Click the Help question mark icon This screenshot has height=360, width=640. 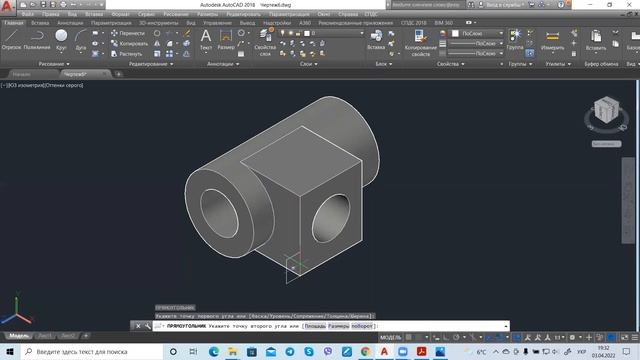click(x=561, y=4)
